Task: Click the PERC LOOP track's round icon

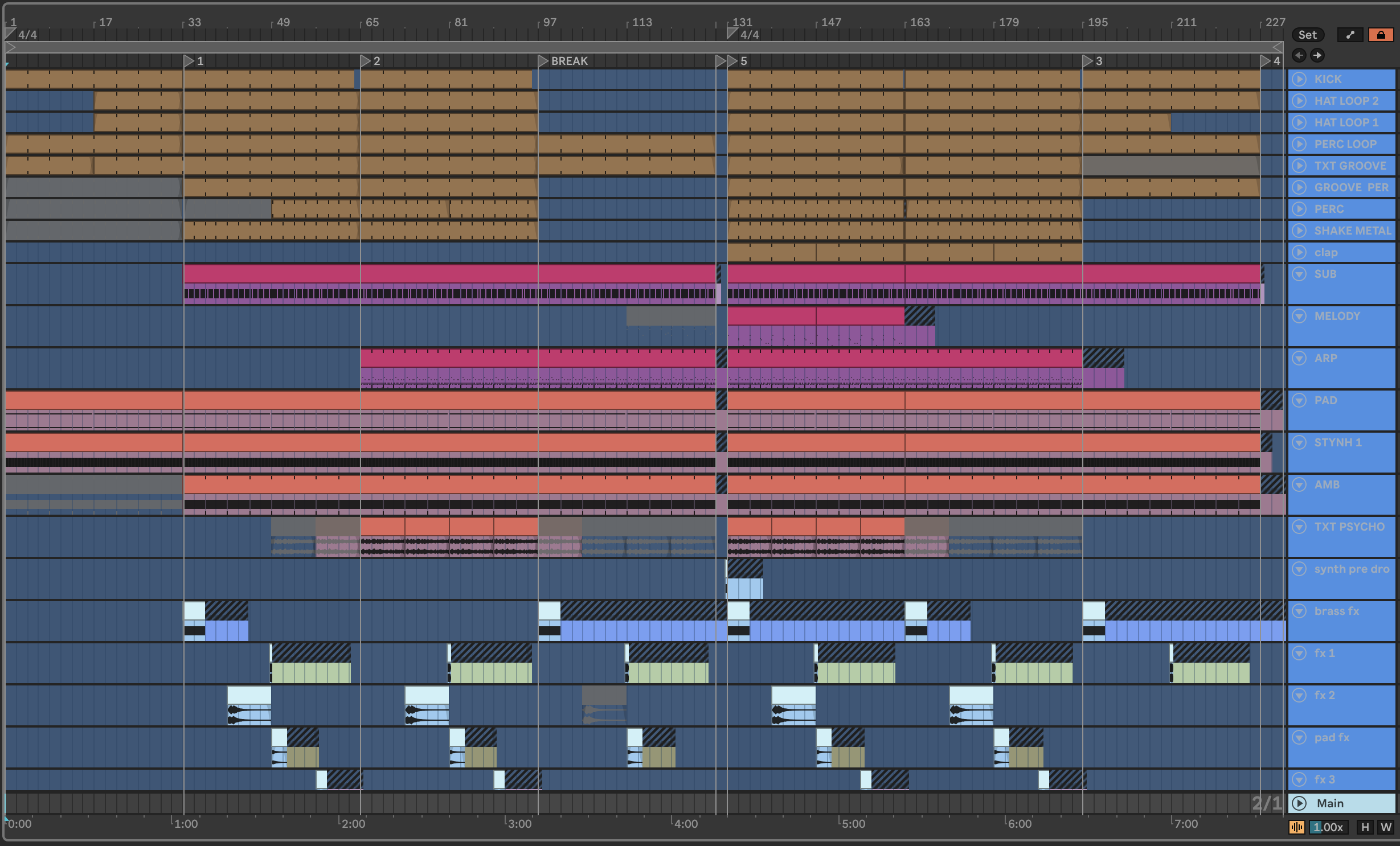Action: pos(1299,144)
